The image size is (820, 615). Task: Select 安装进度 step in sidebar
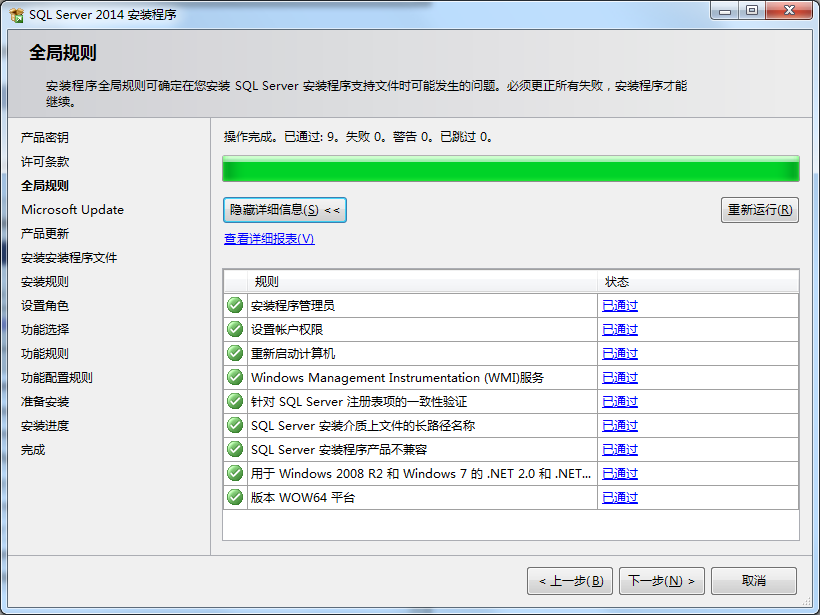pos(45,426)
